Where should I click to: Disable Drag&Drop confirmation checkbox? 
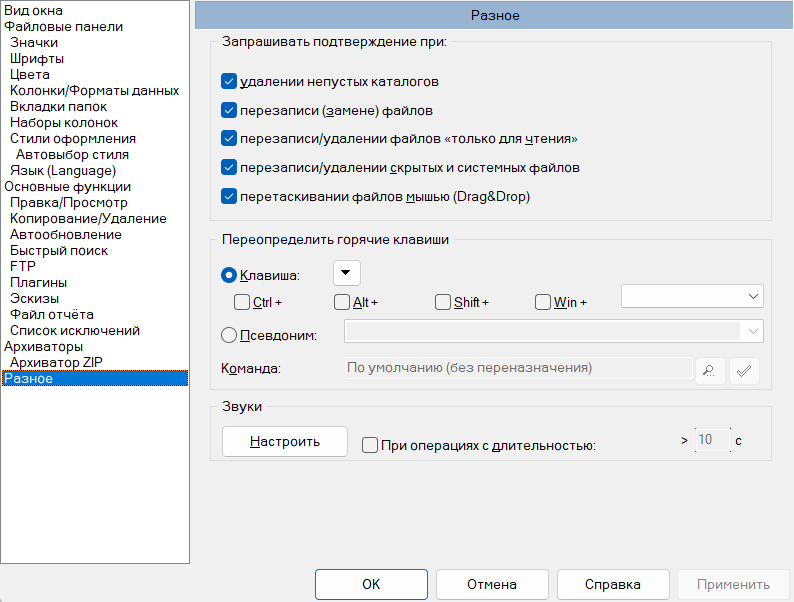(229, 196)
